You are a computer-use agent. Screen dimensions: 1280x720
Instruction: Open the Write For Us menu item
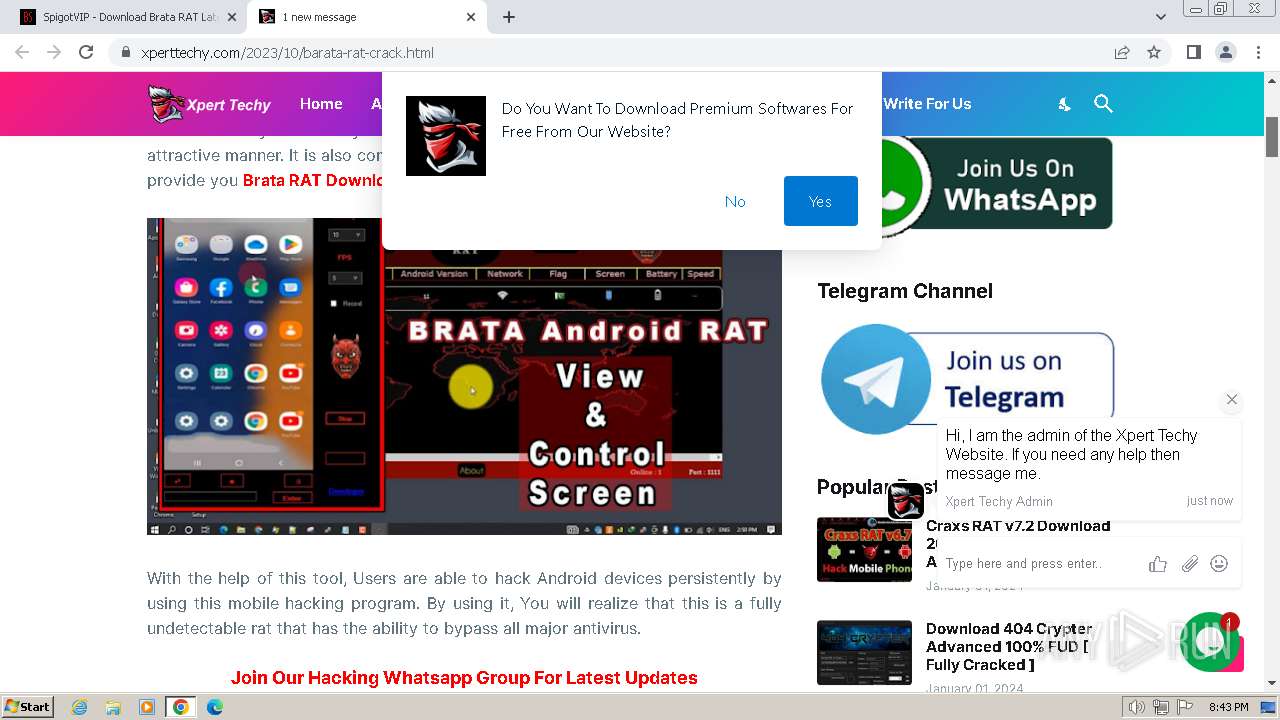tap(927, 104)
